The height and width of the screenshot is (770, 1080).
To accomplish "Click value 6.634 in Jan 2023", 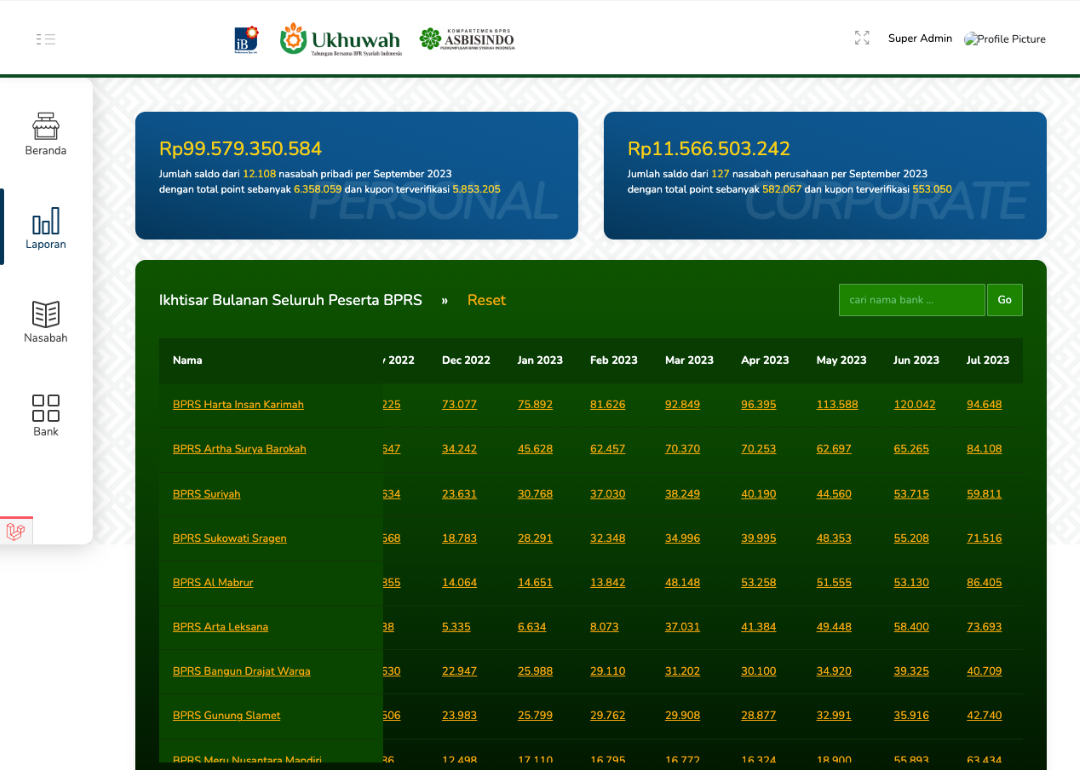I will 532,627.
